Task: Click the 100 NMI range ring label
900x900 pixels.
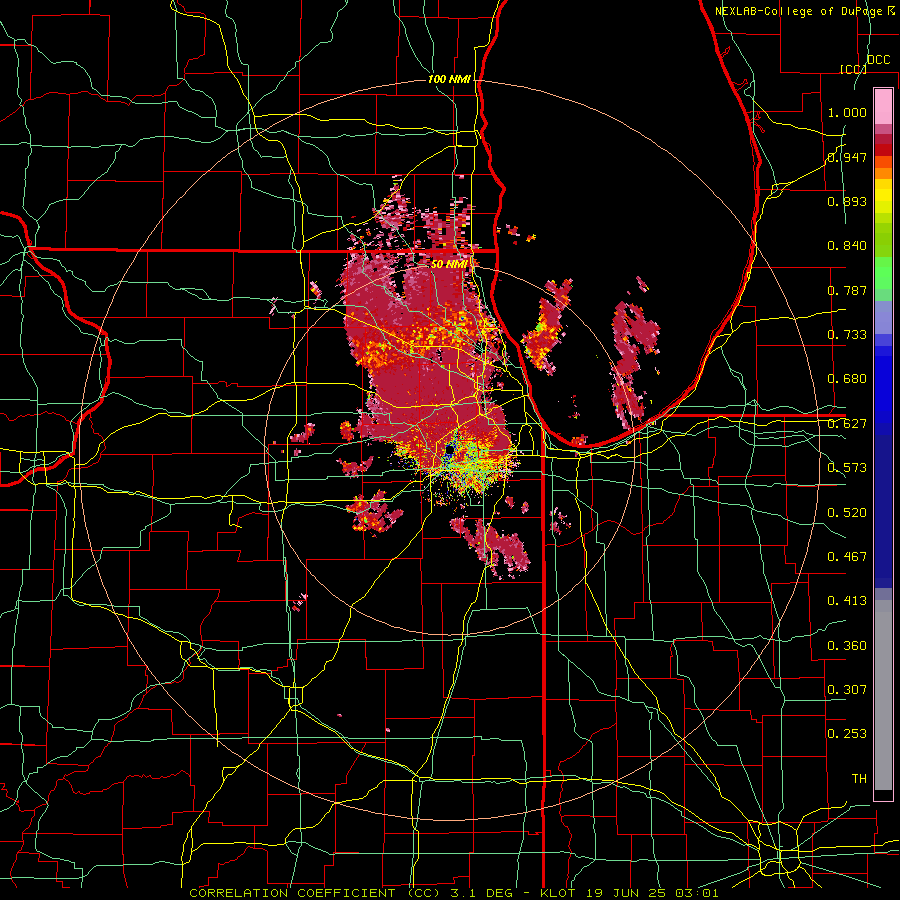Action: pos(449,79)
